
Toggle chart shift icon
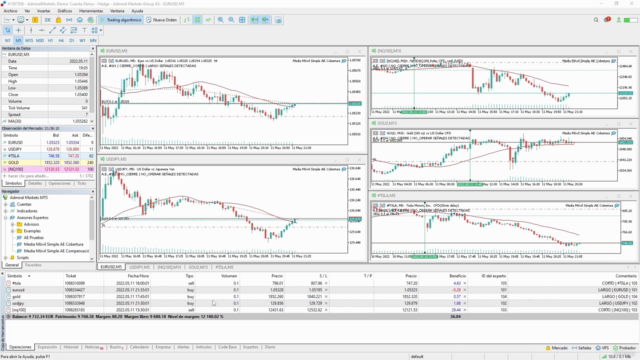click(x=265, y=20)
